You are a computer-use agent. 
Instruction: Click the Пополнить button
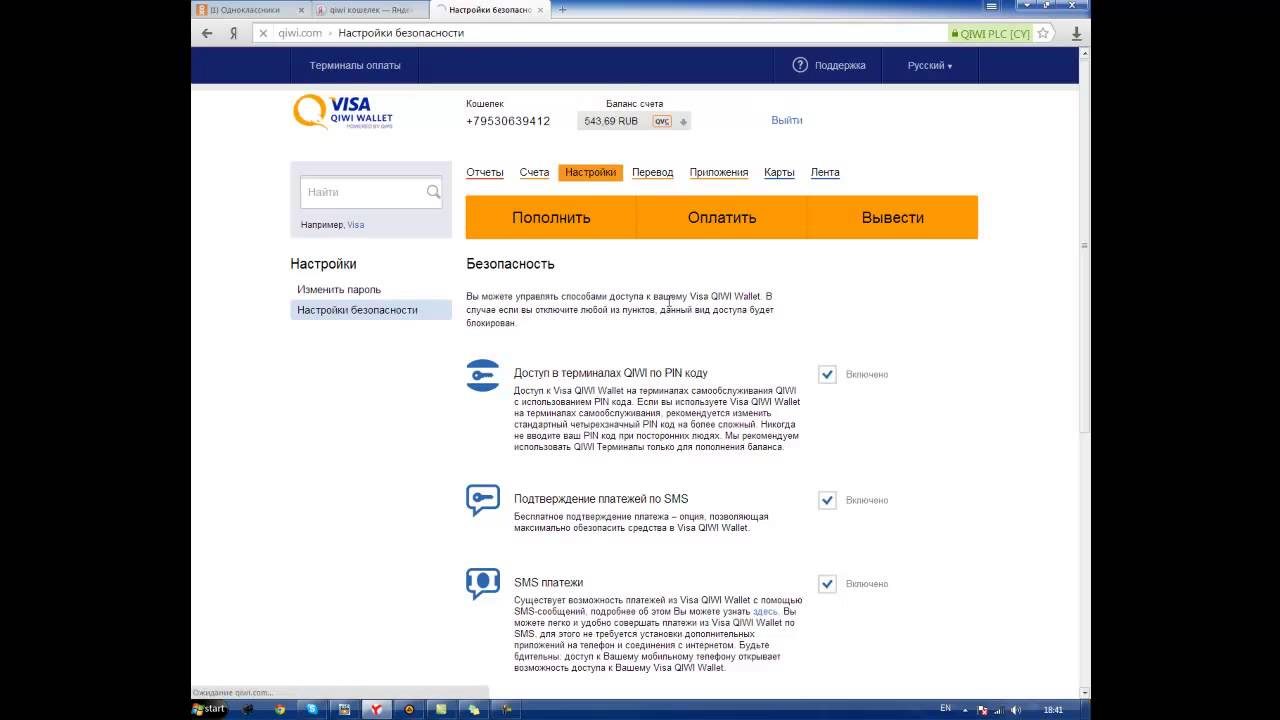coord(551,217)
